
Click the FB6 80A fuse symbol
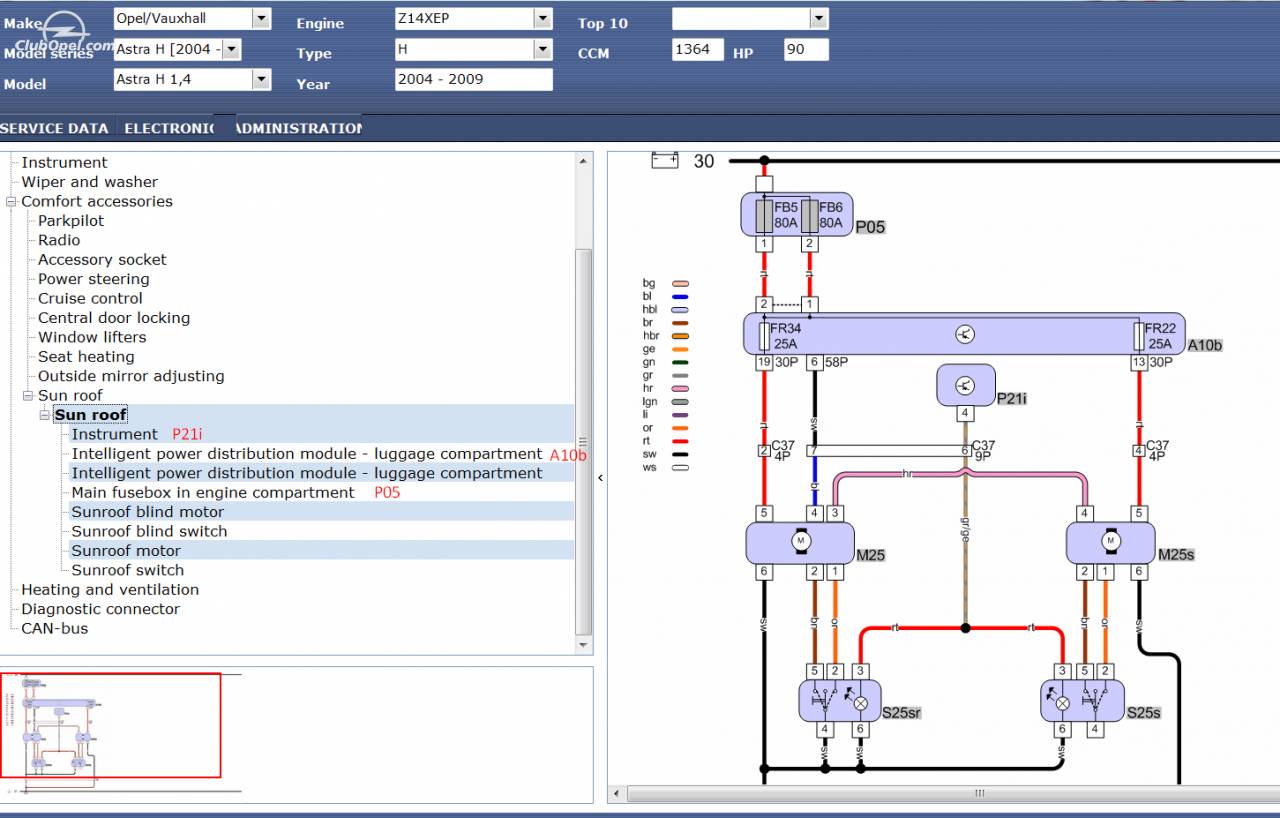[809, 215]
